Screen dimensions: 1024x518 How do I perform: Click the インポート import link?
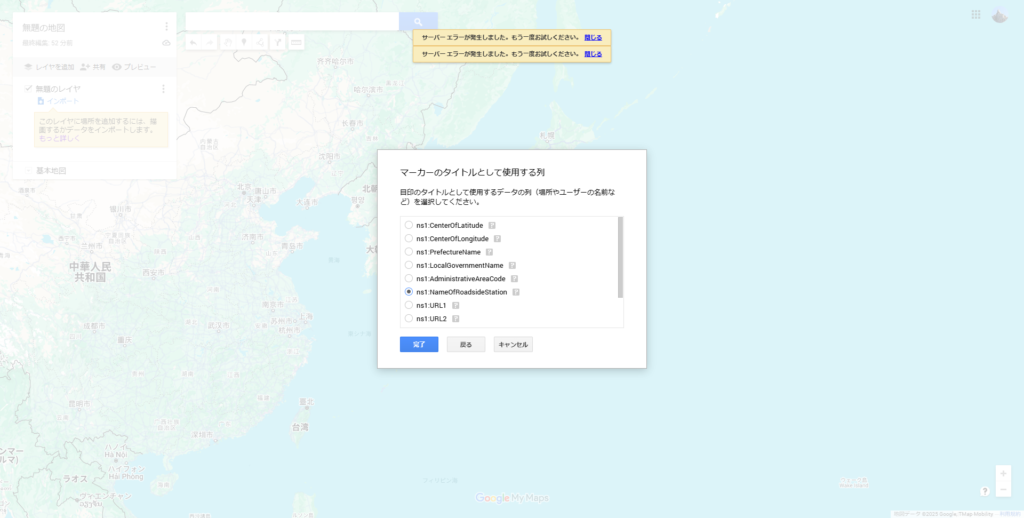pyautogui.click(x=58, y=101)
